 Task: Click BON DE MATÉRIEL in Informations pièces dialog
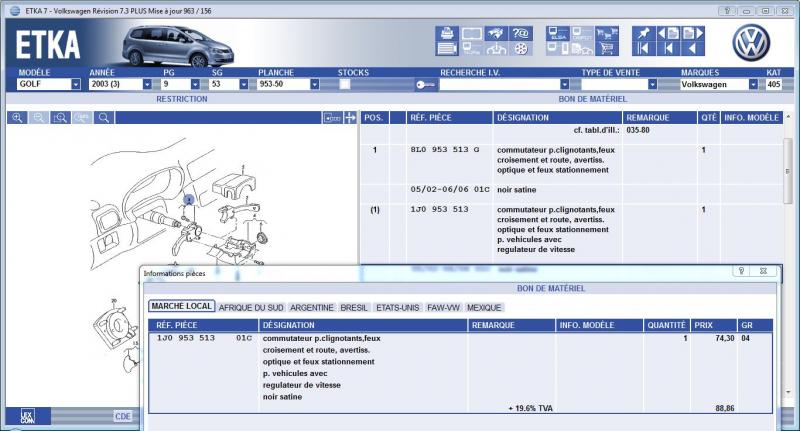tap(551, 289)
